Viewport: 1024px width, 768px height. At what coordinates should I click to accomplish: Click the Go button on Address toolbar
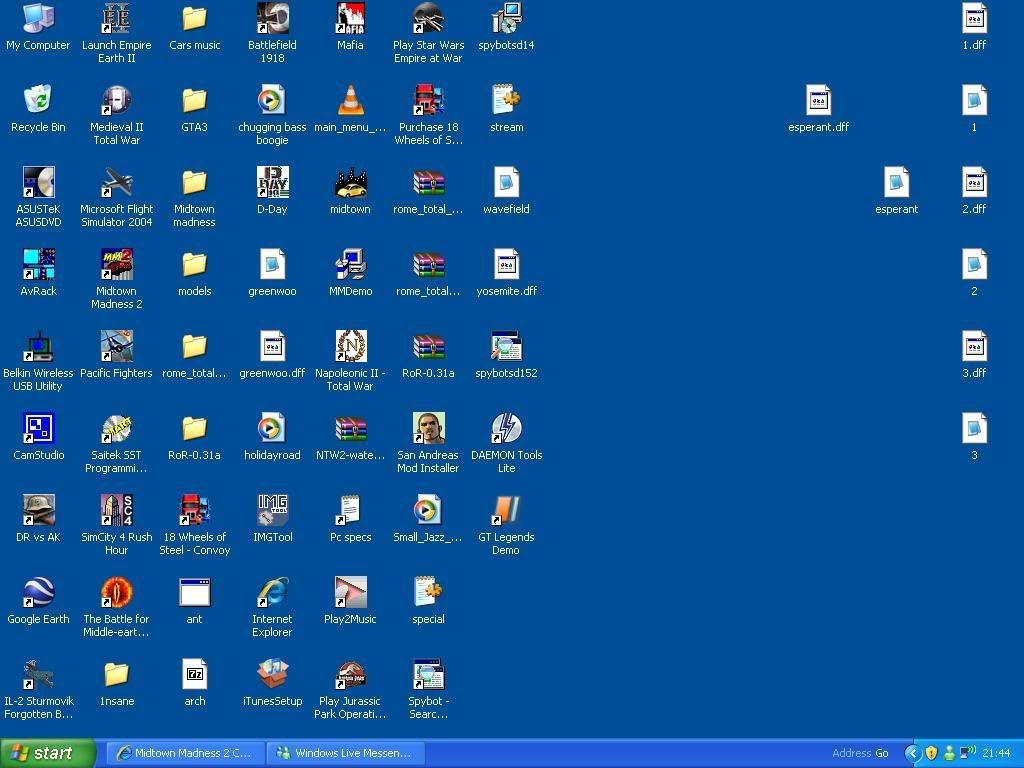click(x=882, y=753)
